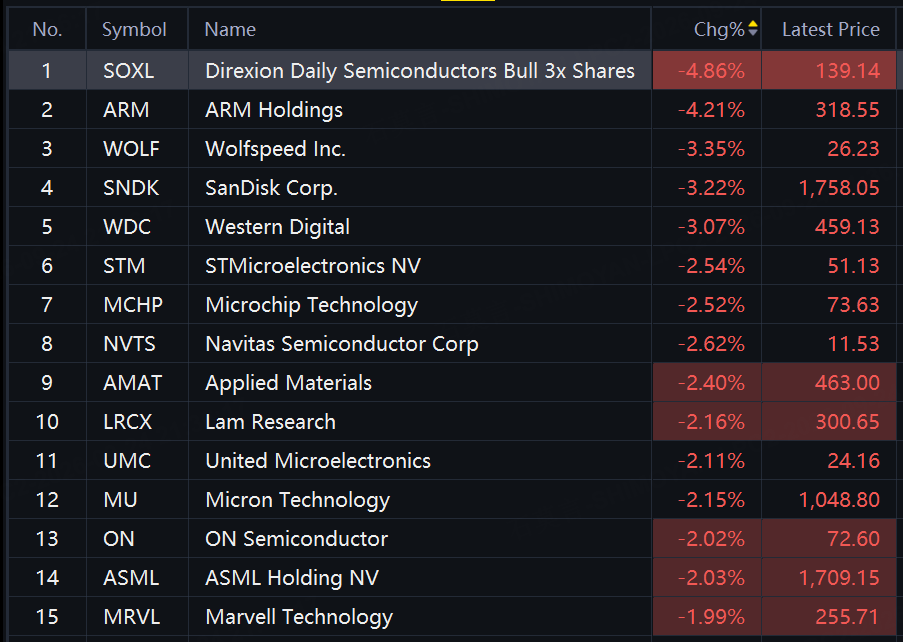Select ASML Holding NV row
The height and width of the screenshot is (642, 903).
click(x=452, y=578)
